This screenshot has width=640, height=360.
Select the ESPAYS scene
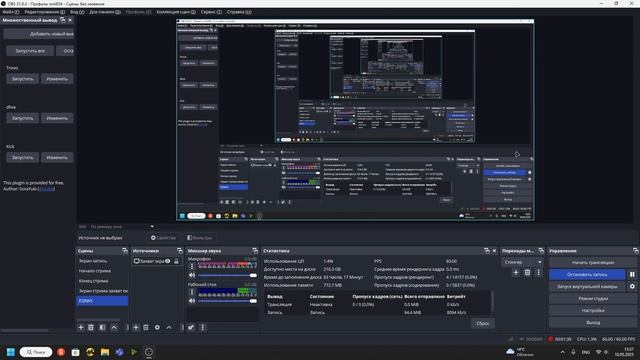point(102,301)
